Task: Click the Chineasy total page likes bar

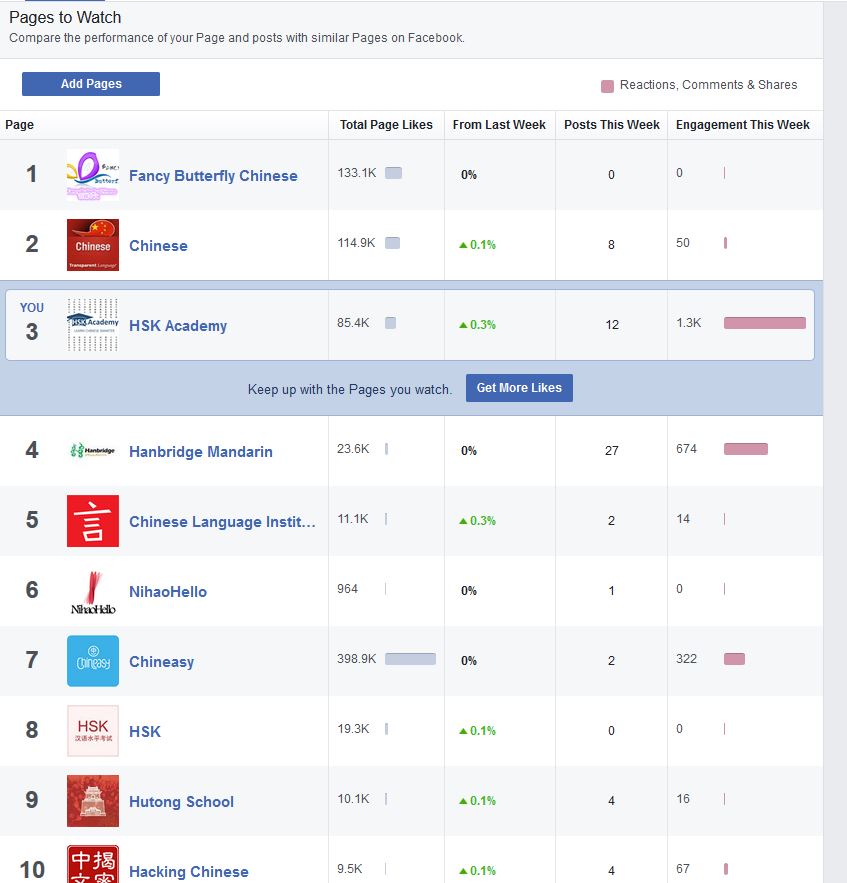Action: point(411,659)
